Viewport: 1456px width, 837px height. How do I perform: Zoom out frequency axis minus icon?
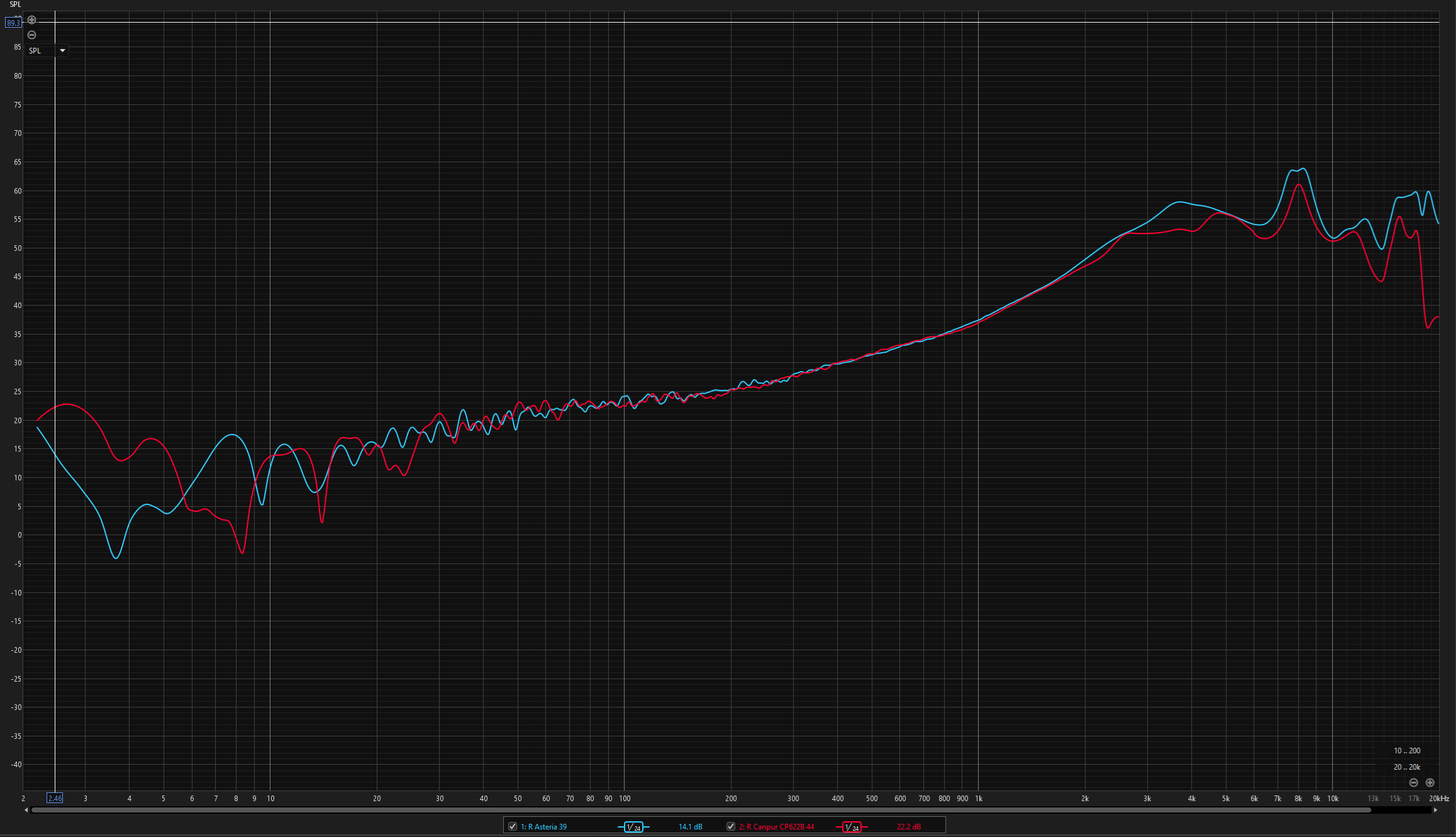click(1413, 782)
